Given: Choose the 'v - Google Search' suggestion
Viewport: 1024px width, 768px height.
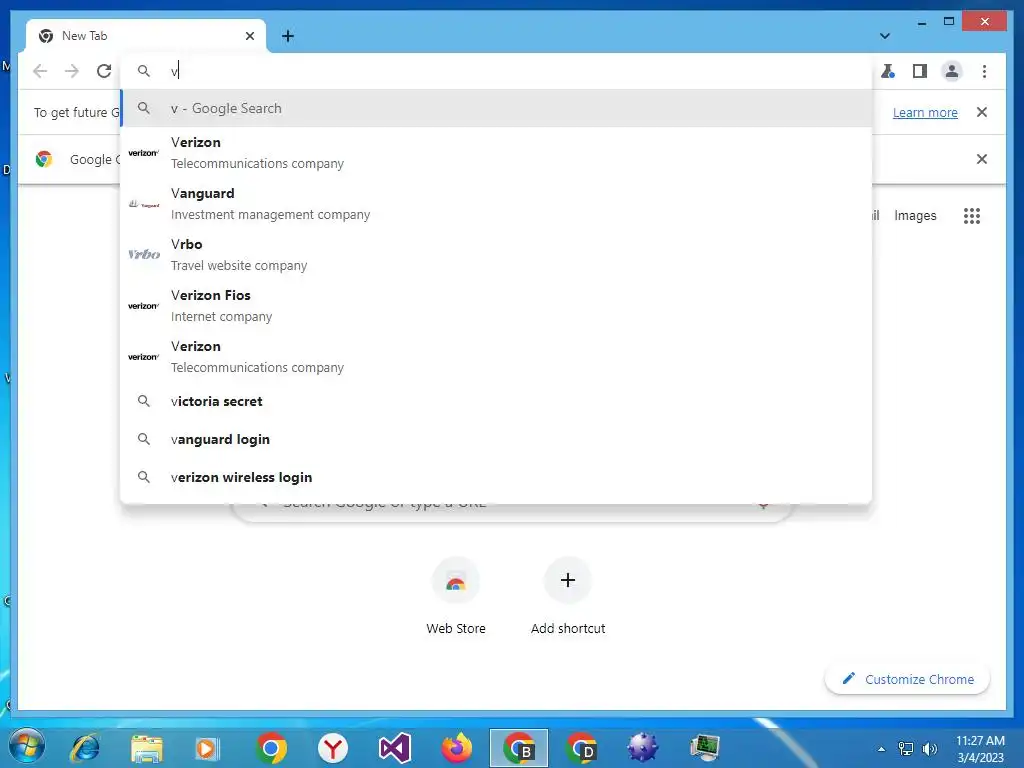Looking at the screenshot, I should click(x=496, y=108).
